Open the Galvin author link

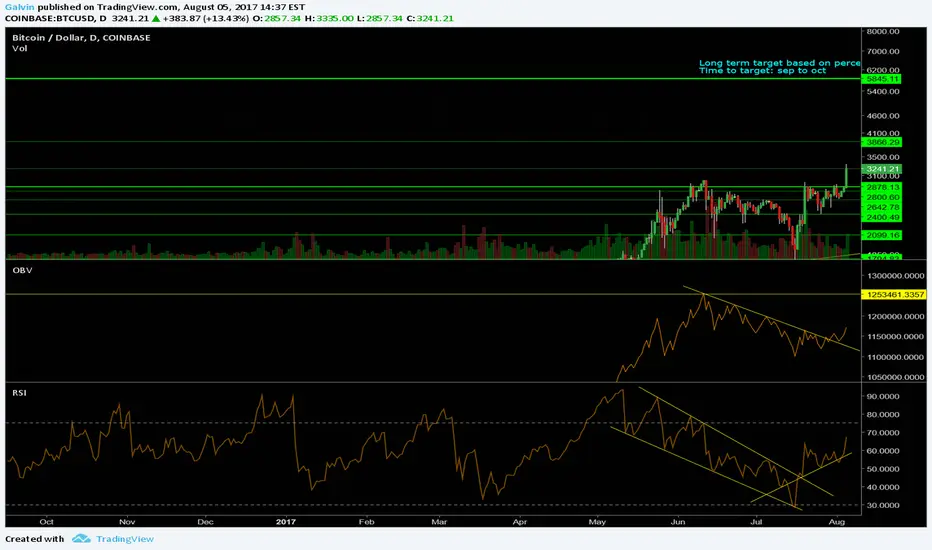(x=20, y=7)
